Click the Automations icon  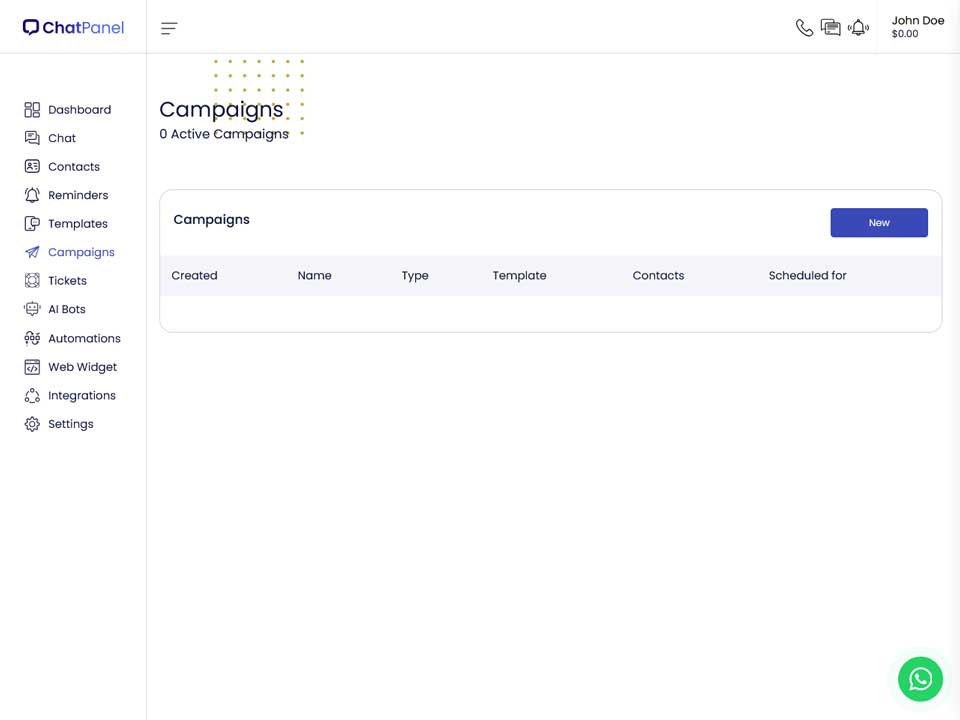pos(32,338)
